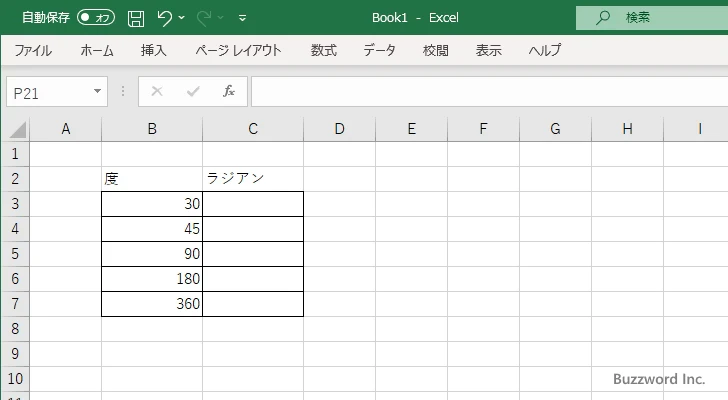This screenshot has width=728, height=400.
Task: Switch to the 数式 tab
Action: (x=324, y=50)
